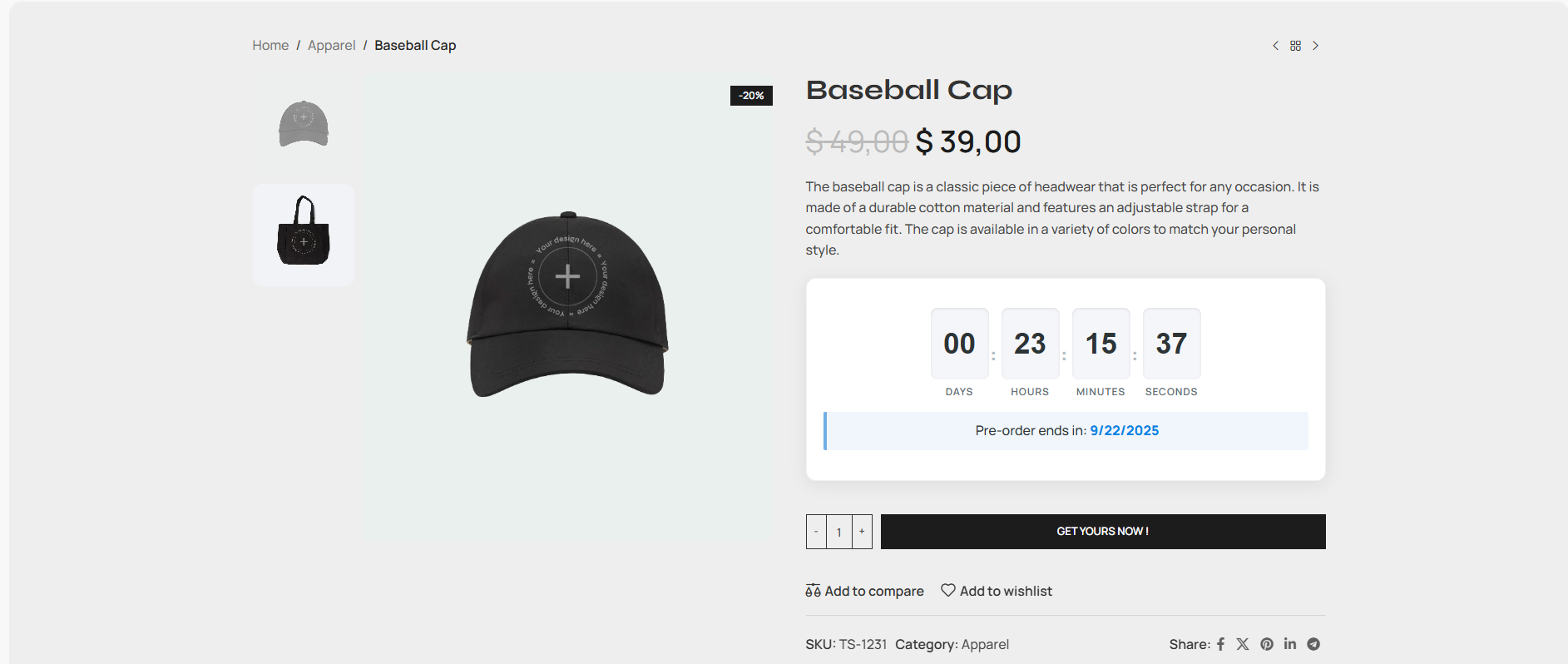Go to previous product with left chevron
1568x664 pixels.
[1275, 45]
